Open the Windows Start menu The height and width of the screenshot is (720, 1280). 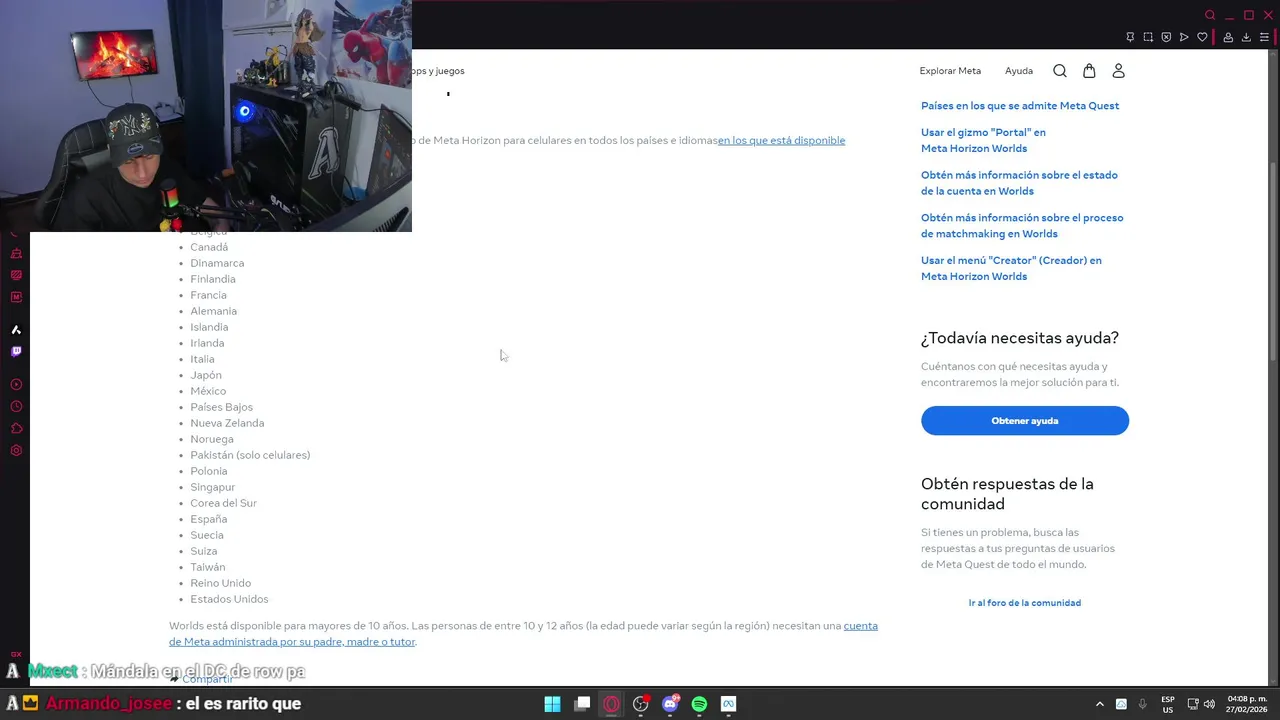point(552,704)
